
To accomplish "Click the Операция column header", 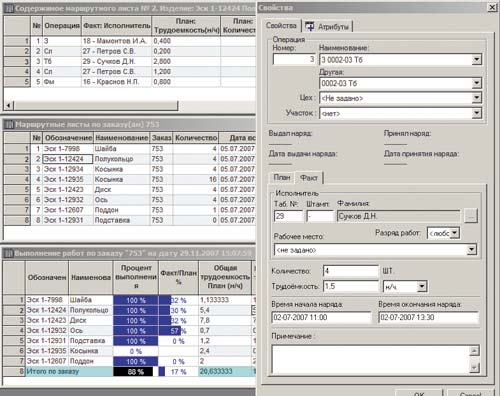I will (62, 26).
